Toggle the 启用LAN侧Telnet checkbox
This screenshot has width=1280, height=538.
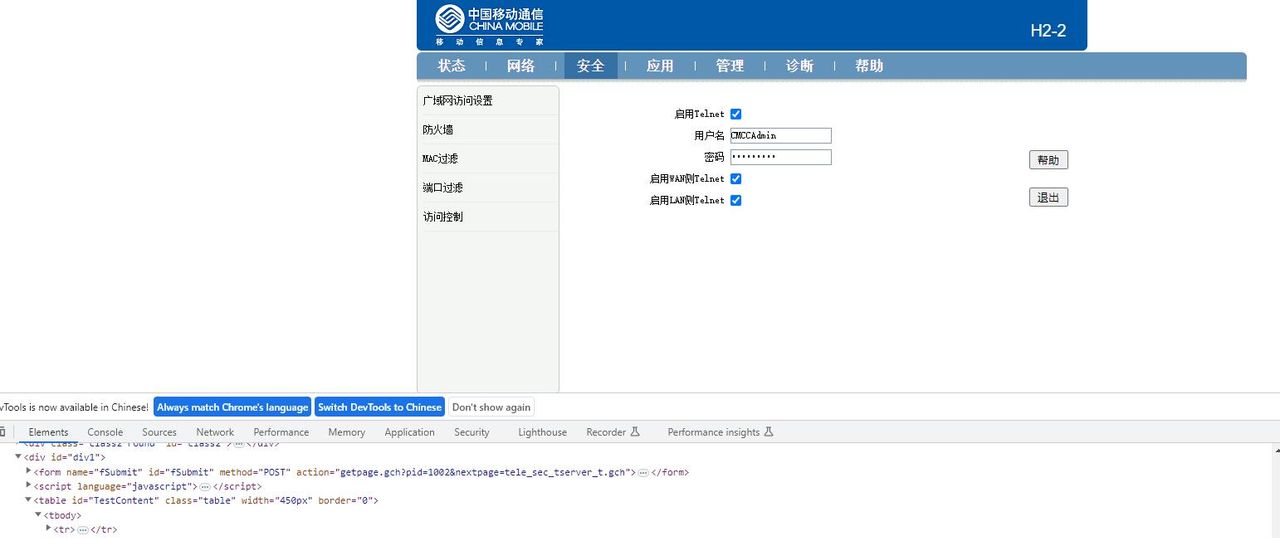coord(736,200)
